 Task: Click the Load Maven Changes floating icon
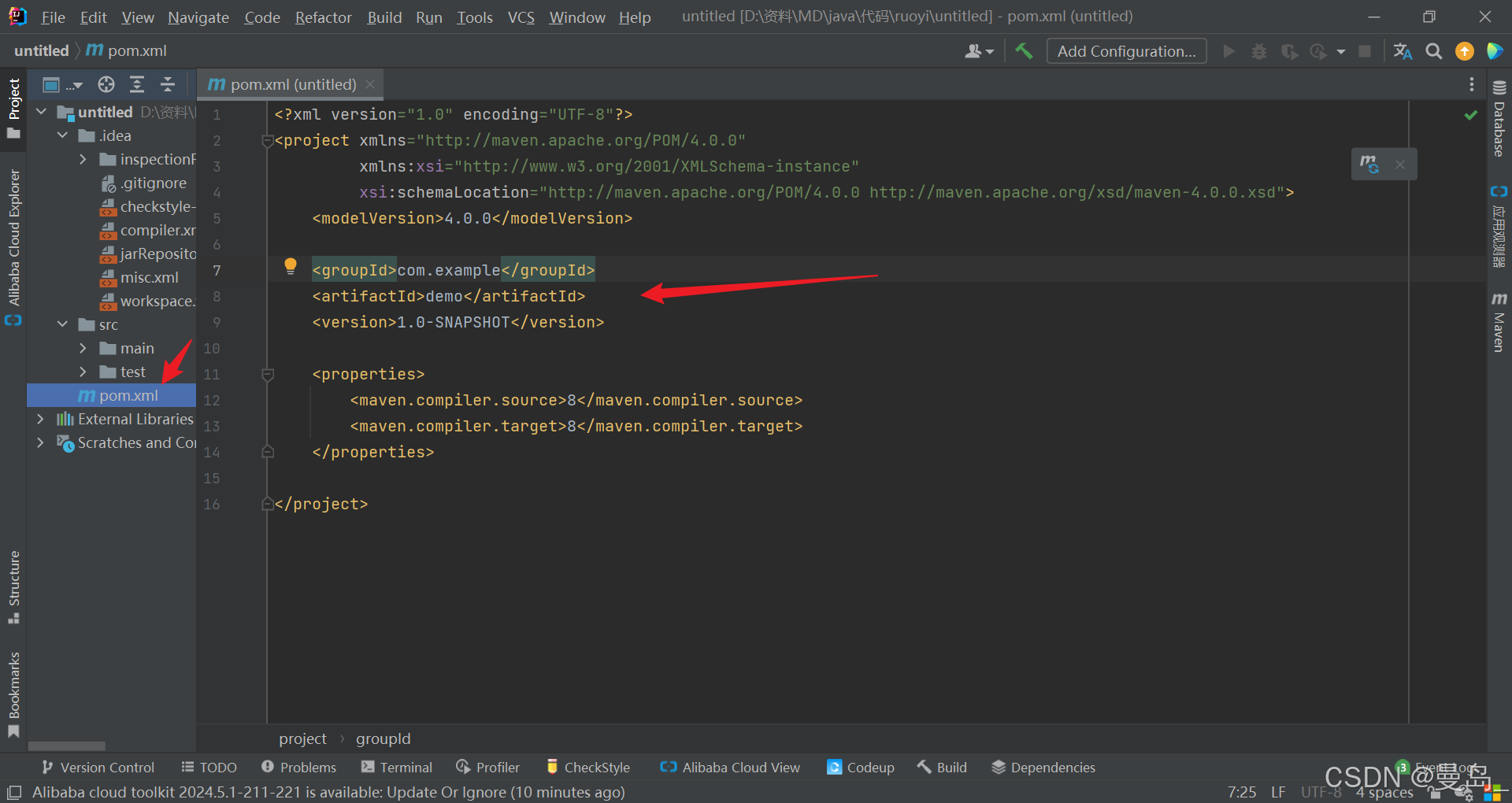point(1369,164)
